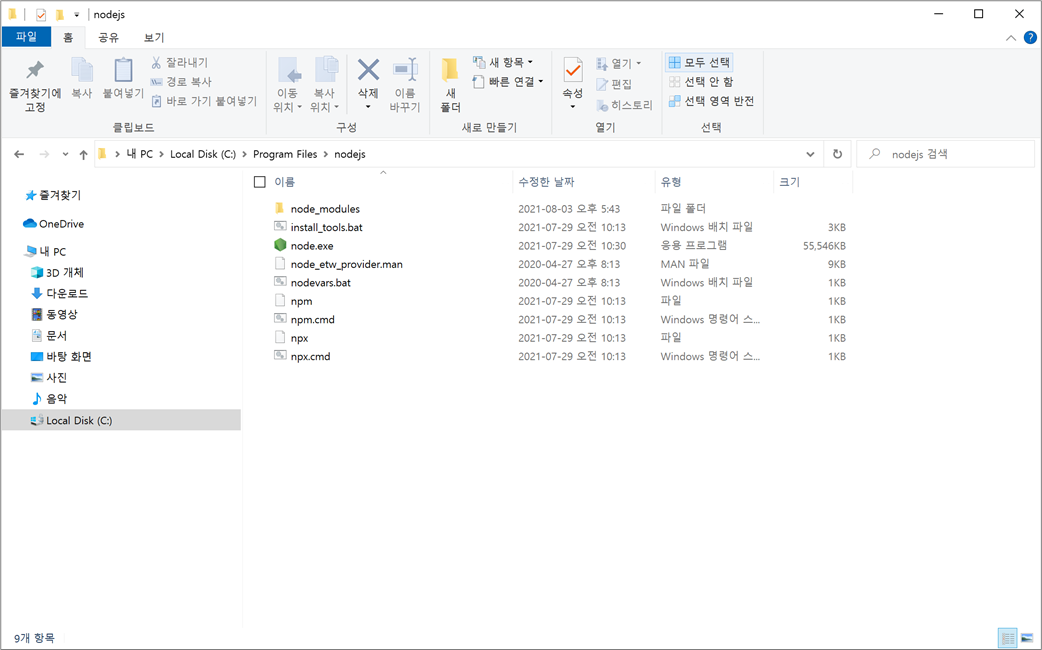The height and width of the screenshot is (650, 1042).
Task: Click Program Files in breadcrumb path
Action: (285, 154)
